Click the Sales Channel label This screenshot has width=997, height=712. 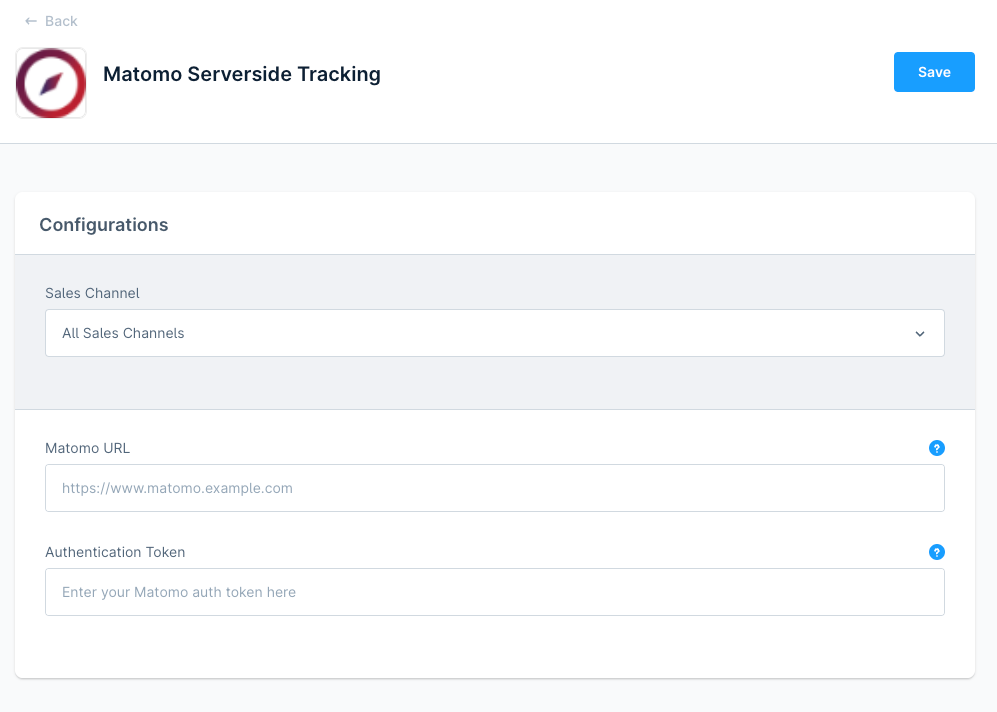(x=92, y=293)
